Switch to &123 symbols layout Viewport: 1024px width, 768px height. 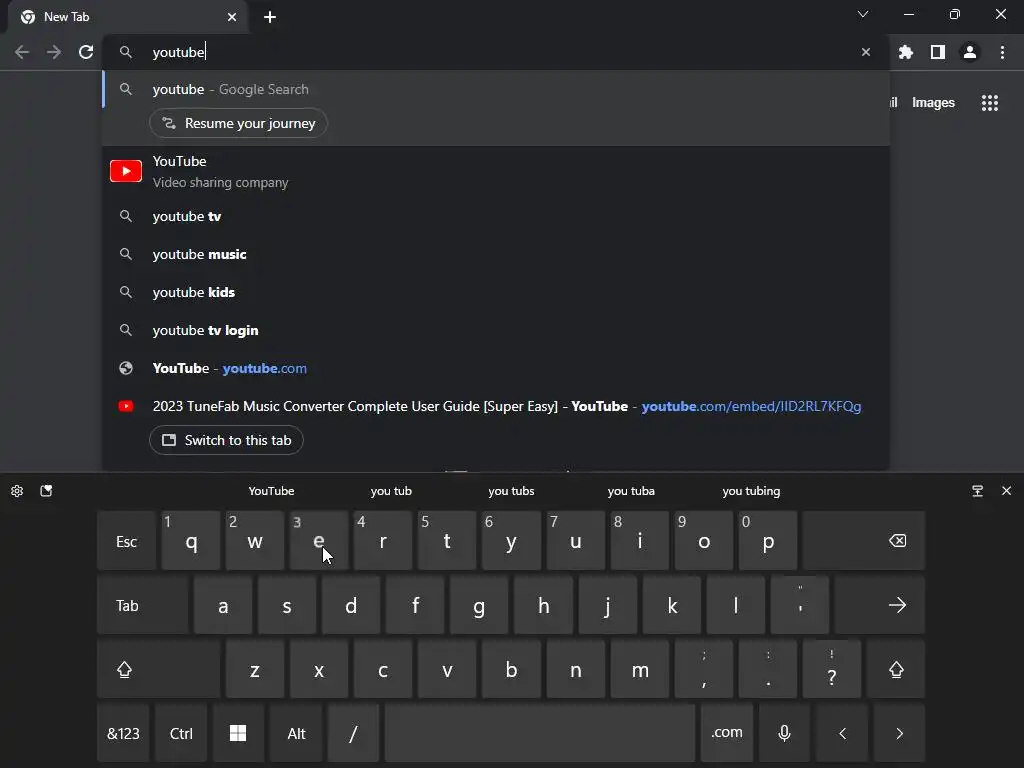pos(123,733)
